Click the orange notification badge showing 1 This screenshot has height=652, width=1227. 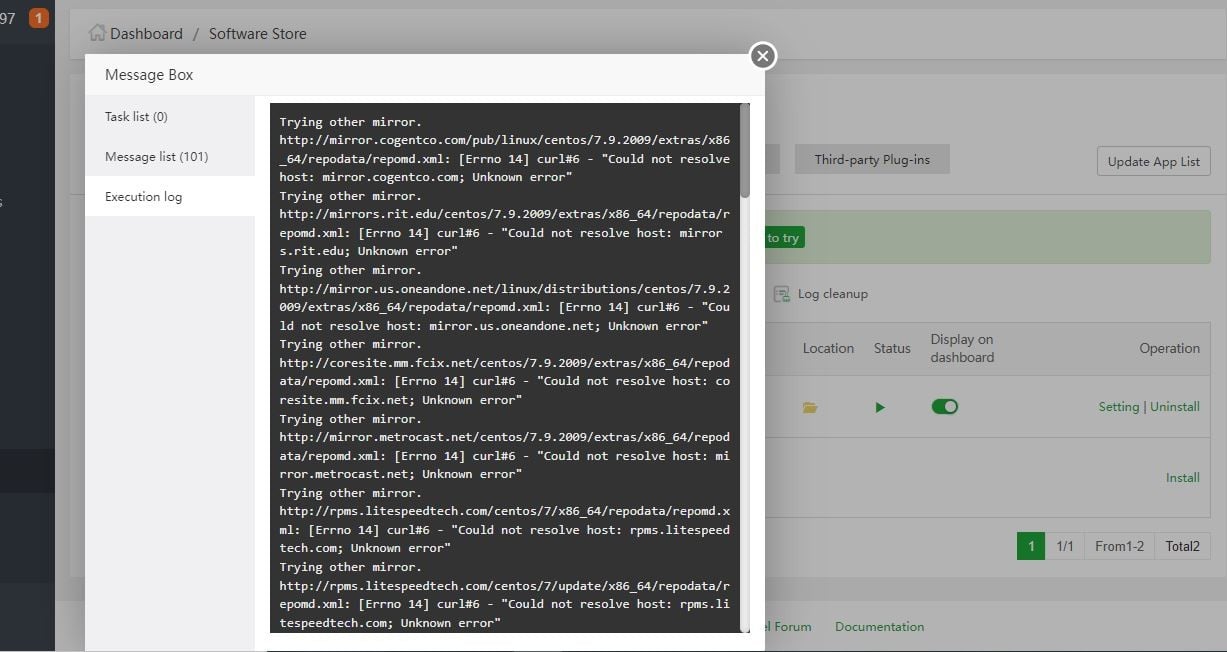pos(39,18)
